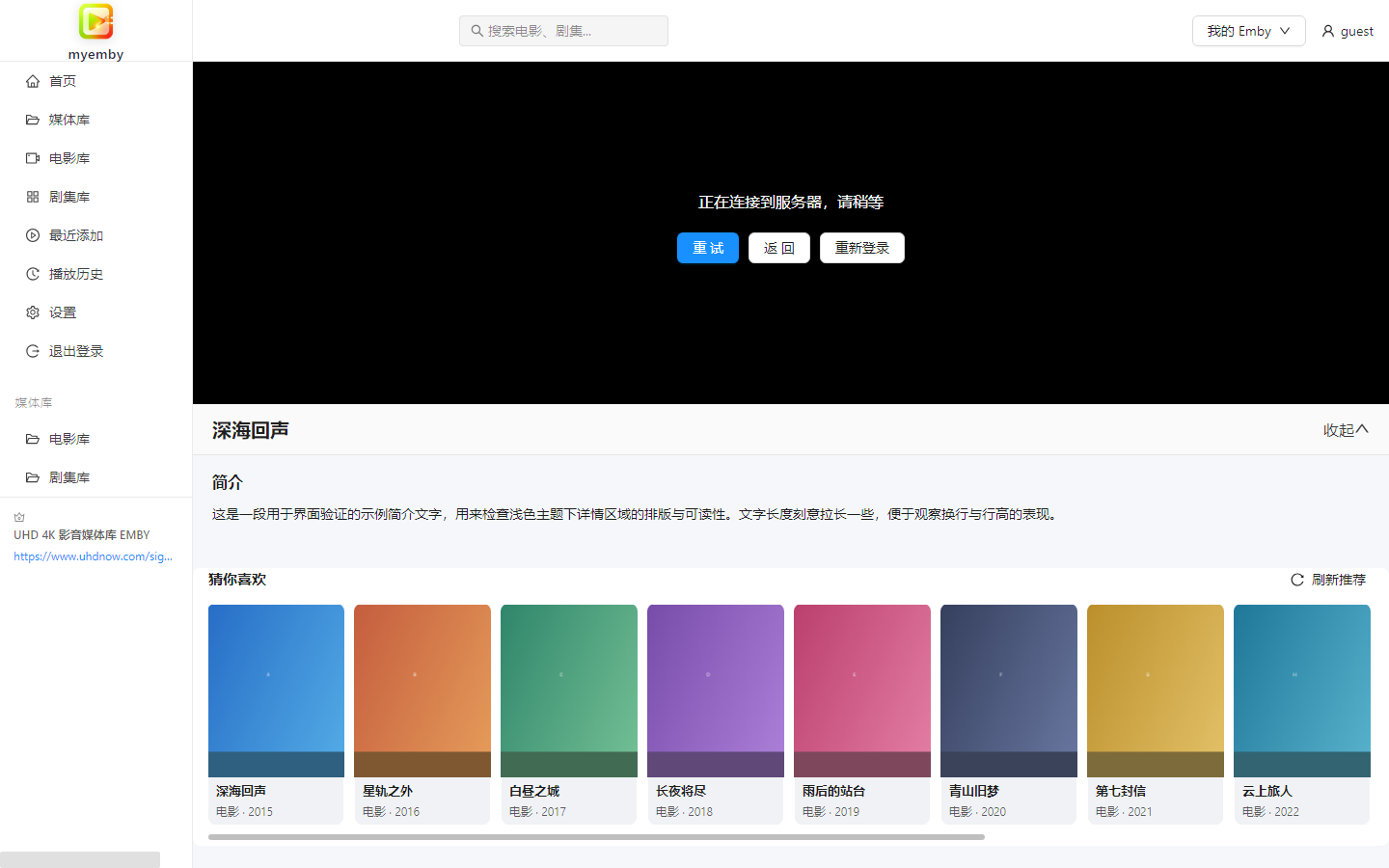Click the horizontal scrollbar under recommendations

click(596, 837)
